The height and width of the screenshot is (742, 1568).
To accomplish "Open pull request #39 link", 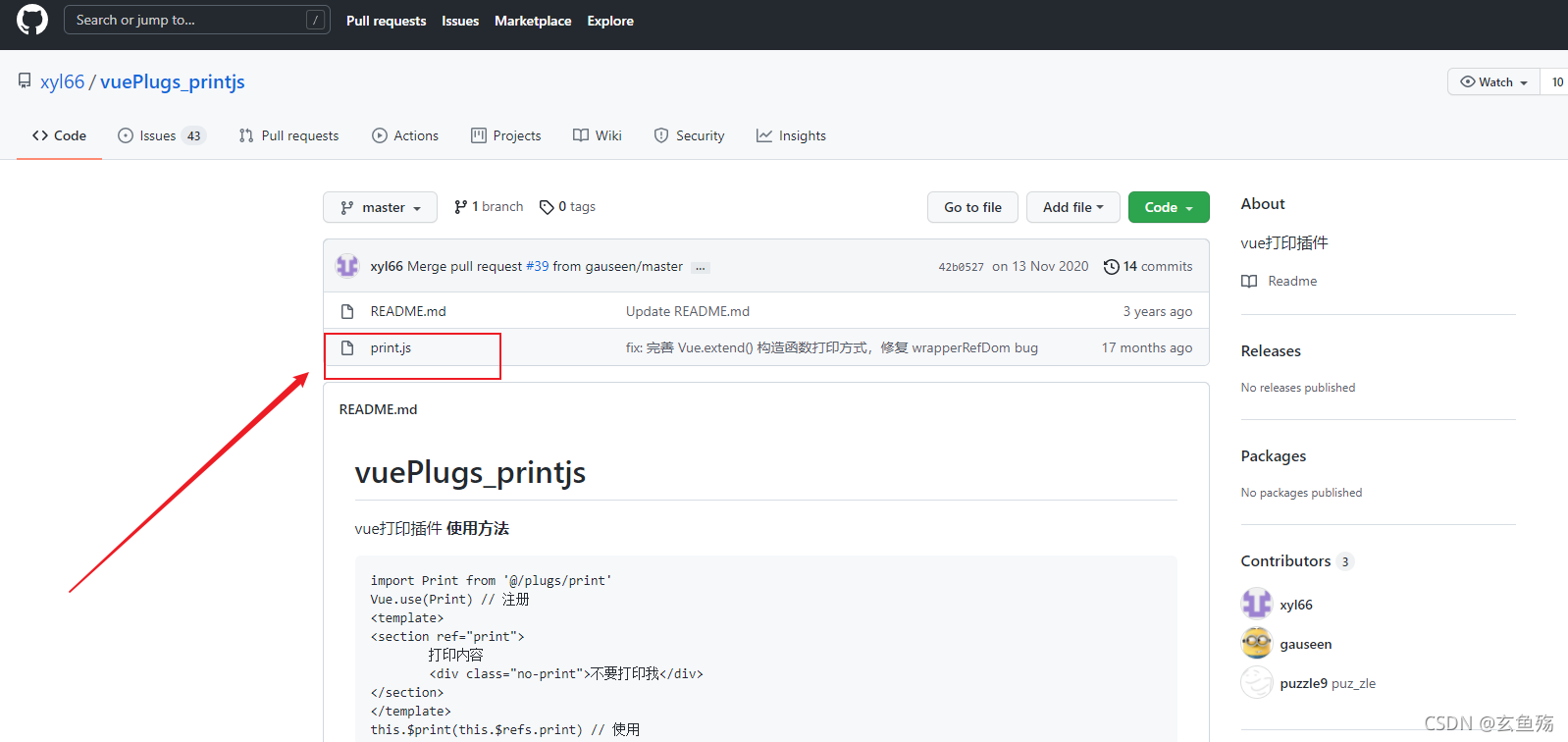I will point(538,266).
